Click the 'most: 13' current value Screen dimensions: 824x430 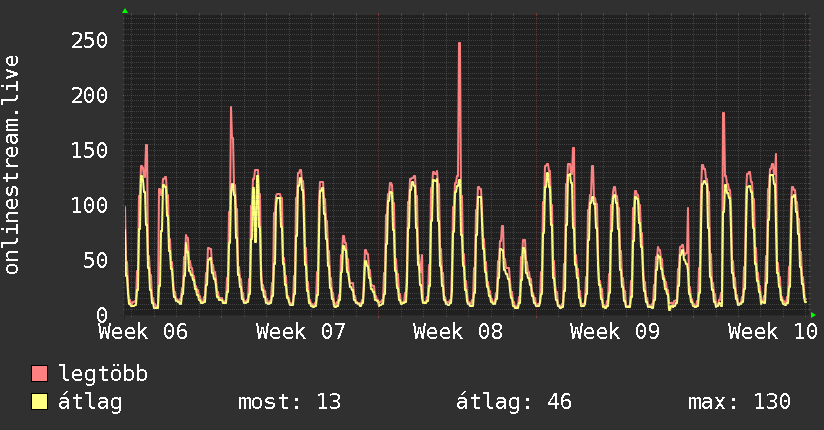pyautogui.click(x=290, y=402)
